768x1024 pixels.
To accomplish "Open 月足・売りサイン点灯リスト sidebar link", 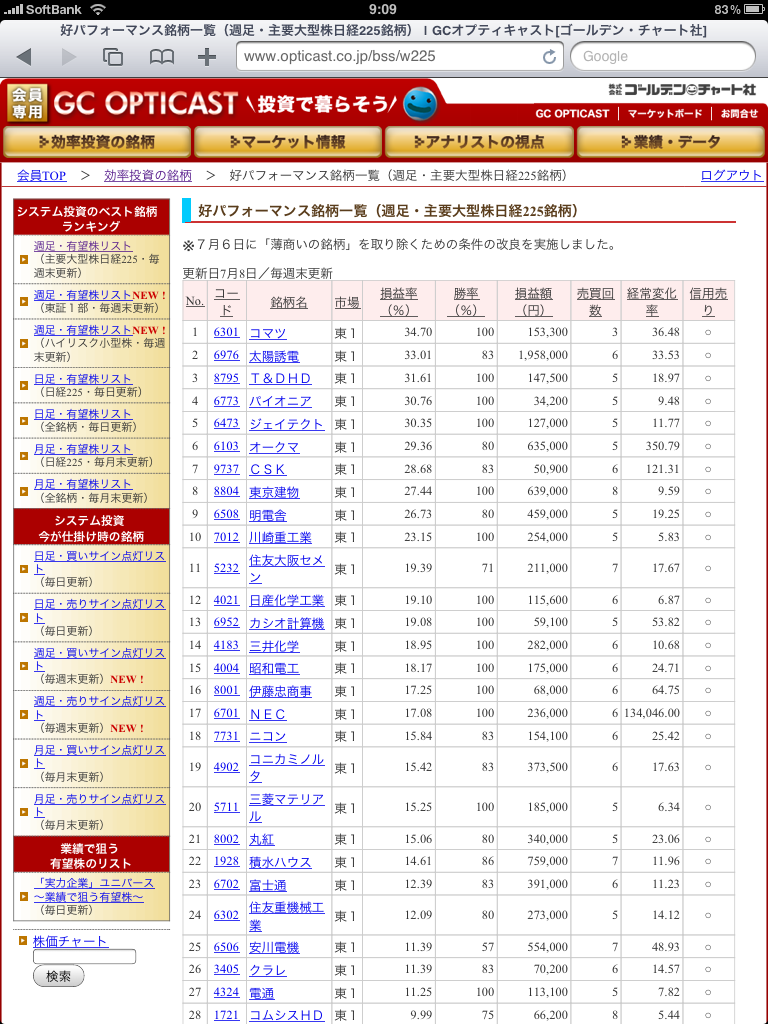I will (99, 805).
